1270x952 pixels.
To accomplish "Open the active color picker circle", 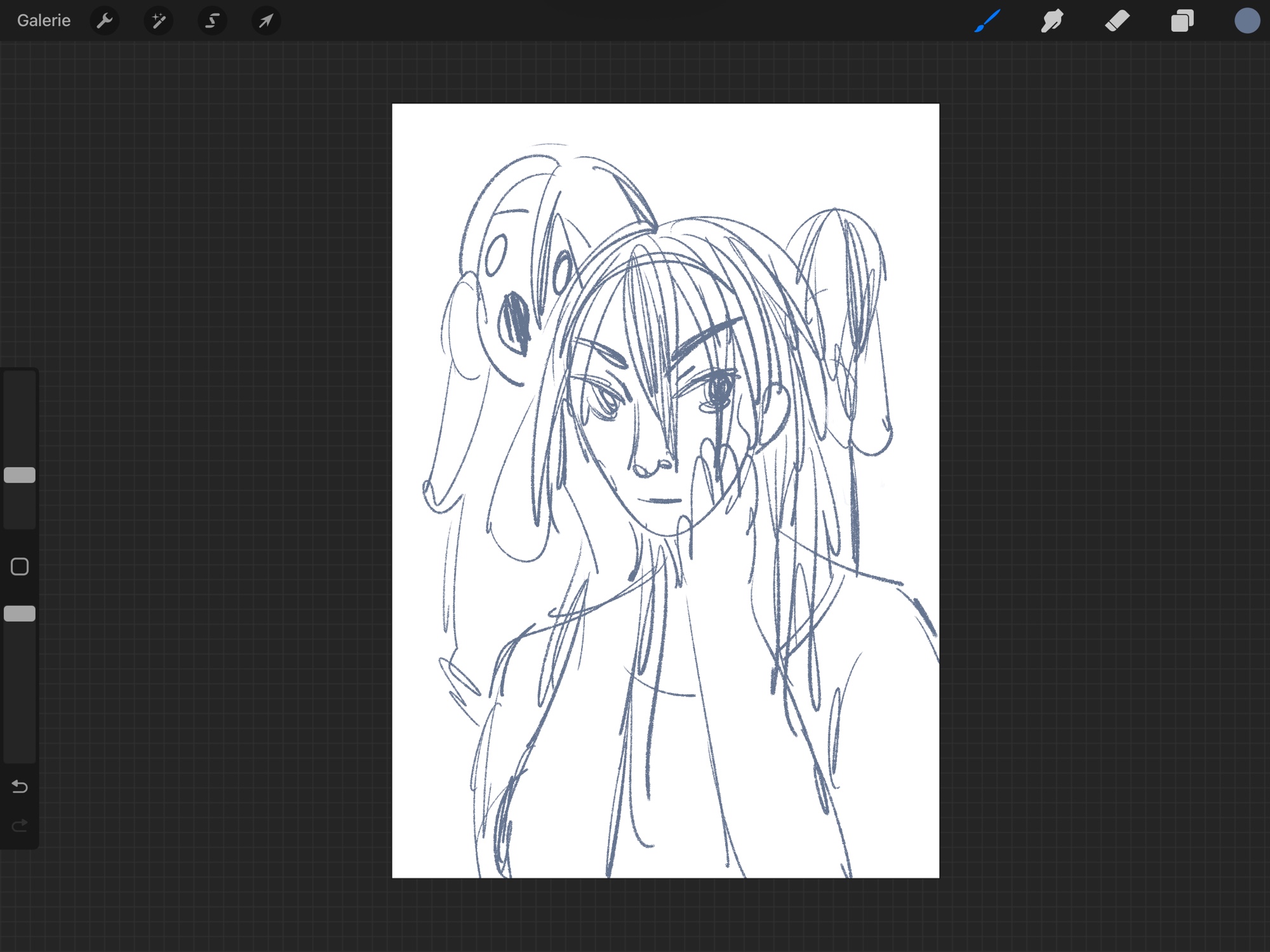I will click(1247, 21).
